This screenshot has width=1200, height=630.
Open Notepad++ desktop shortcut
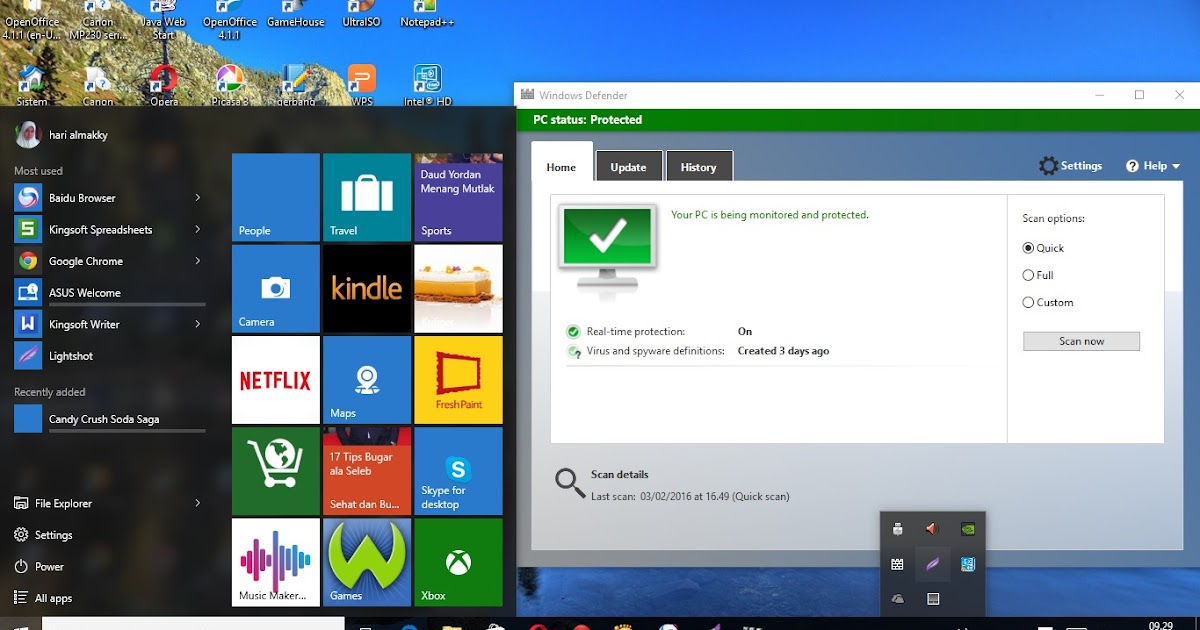(428, 14)
